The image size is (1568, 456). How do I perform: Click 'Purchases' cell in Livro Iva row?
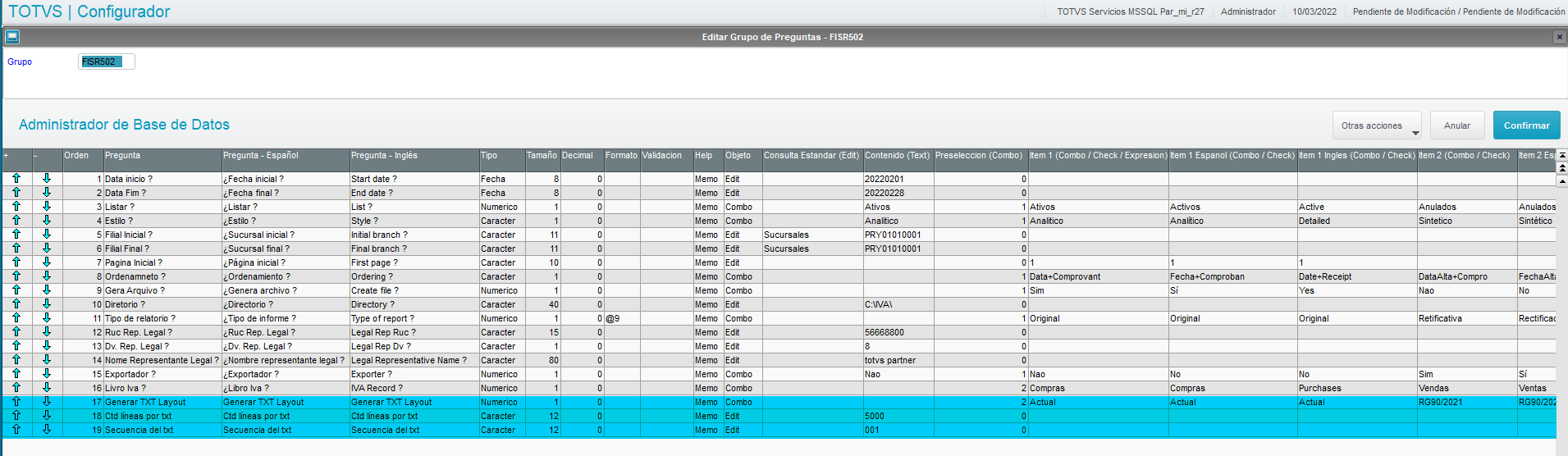(x=1357, y=387)
